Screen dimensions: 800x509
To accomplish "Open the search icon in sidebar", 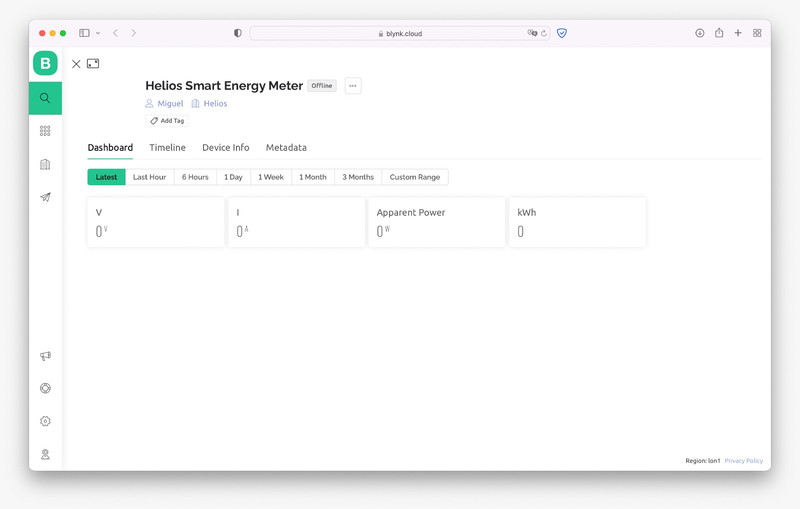I will coord(45,98).
